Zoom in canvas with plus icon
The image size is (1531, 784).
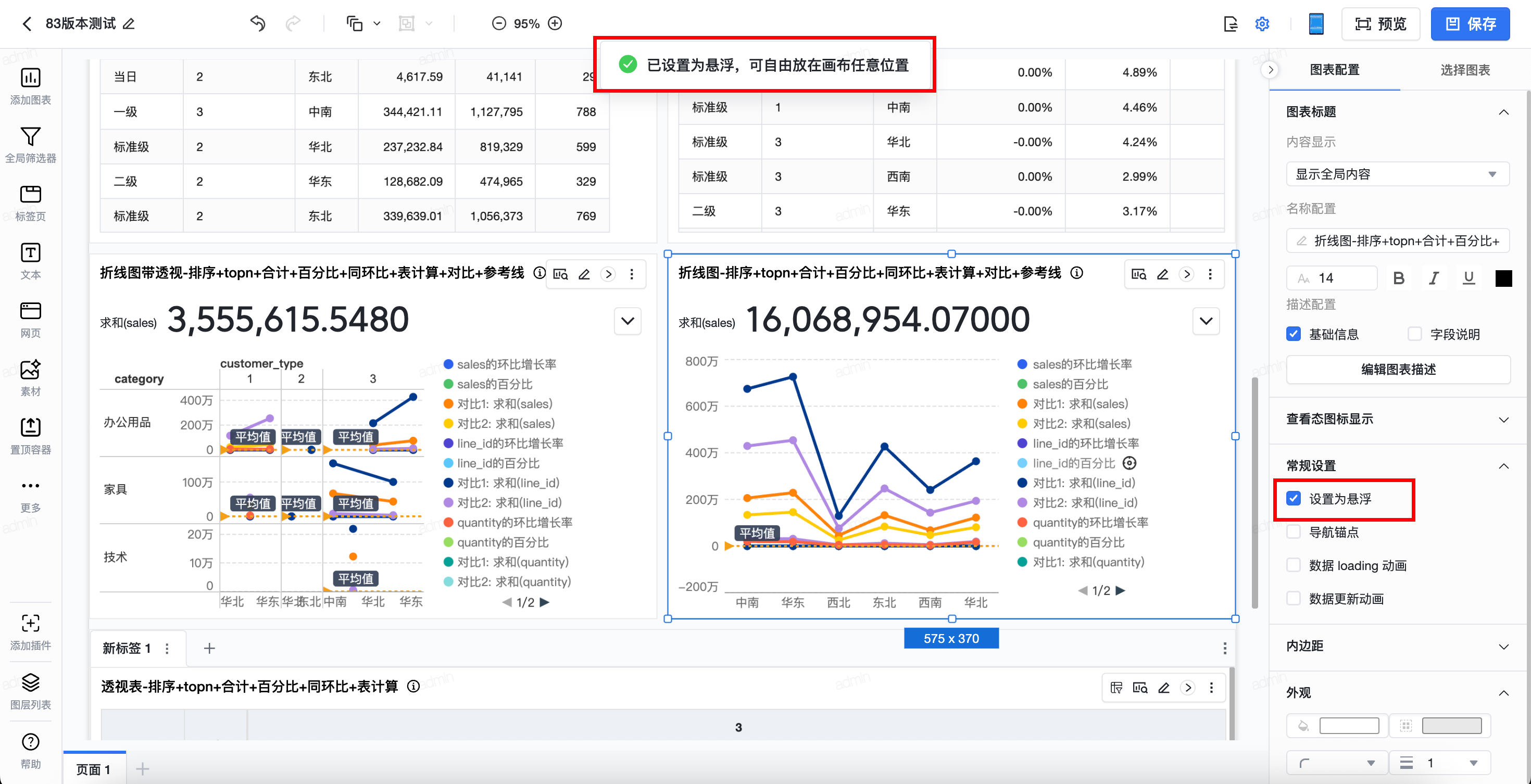[x=555, y=24]
